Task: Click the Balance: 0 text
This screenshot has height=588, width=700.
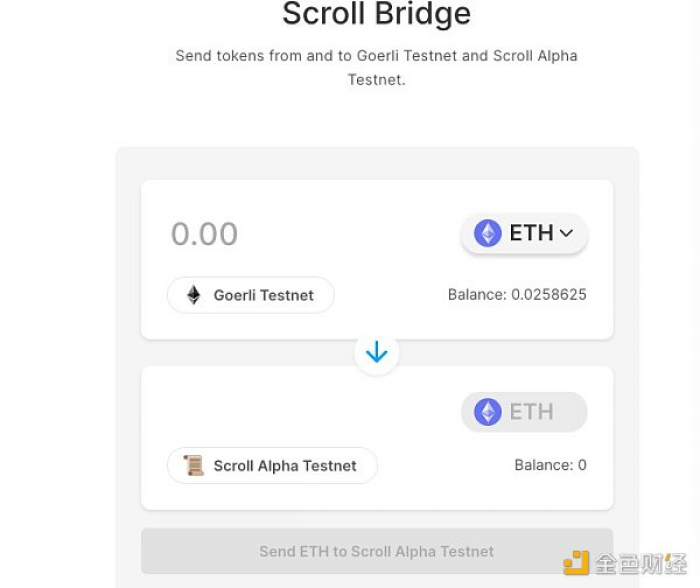Action: [x=550, y=465]
